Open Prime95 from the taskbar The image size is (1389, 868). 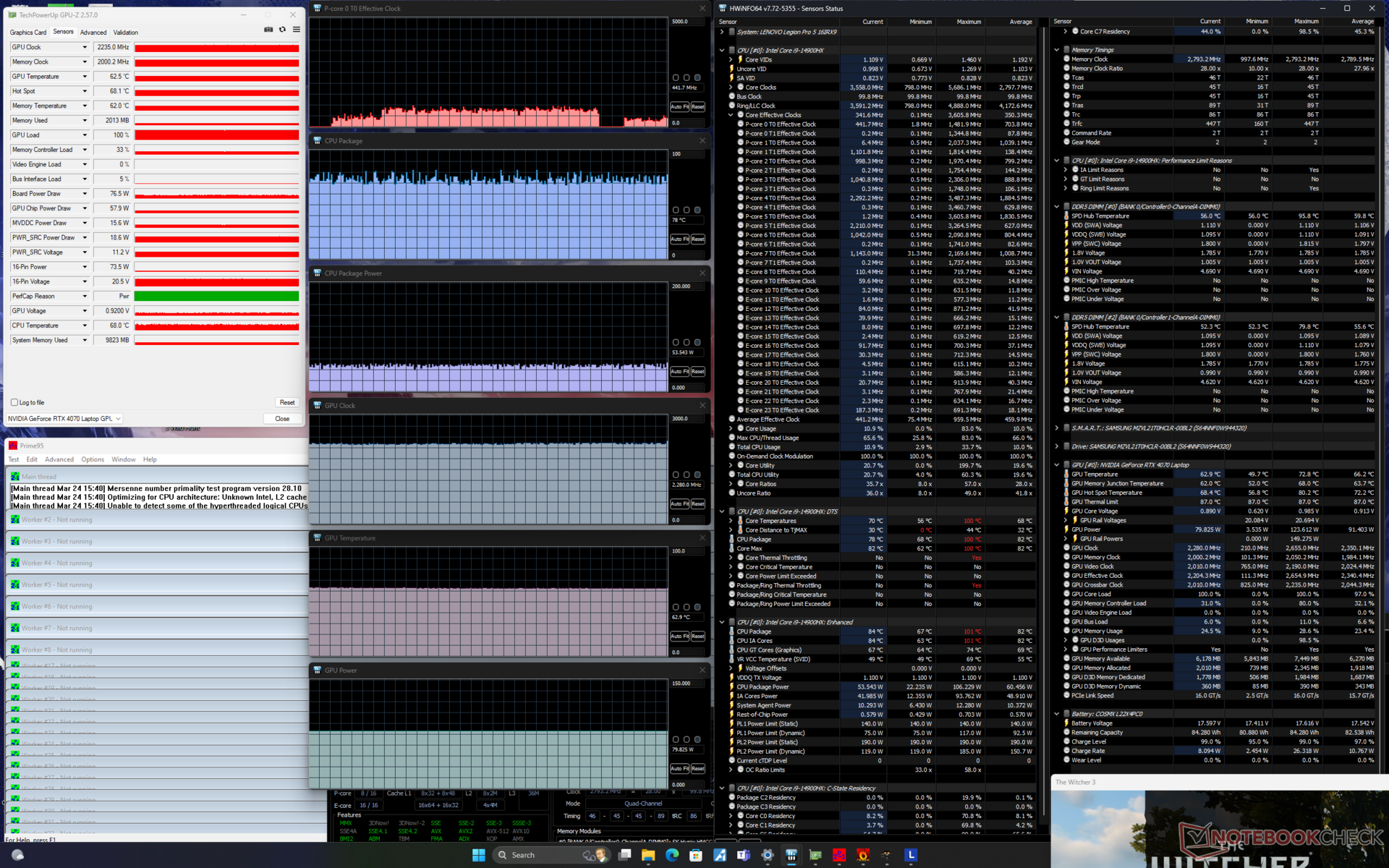tap(839, 855)
